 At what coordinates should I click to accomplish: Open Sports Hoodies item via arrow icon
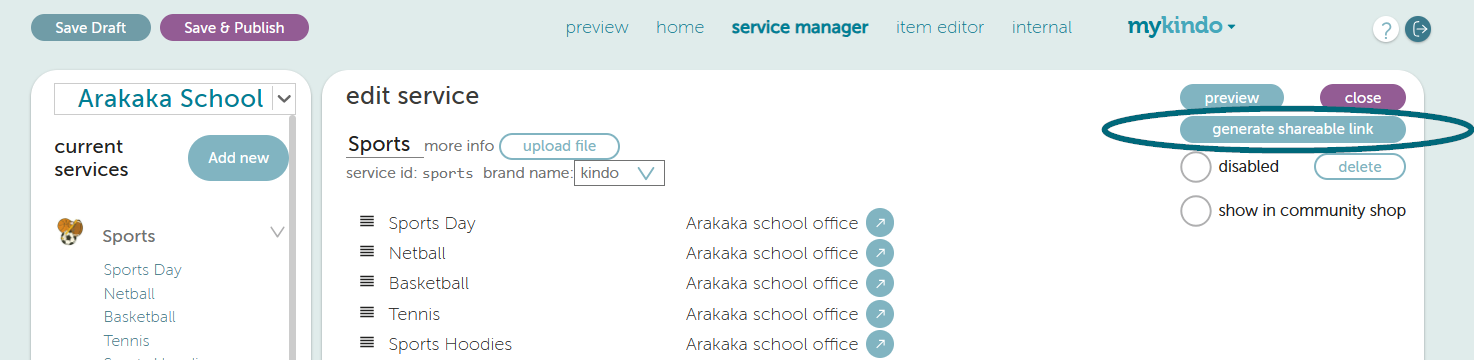click(880, 344)
